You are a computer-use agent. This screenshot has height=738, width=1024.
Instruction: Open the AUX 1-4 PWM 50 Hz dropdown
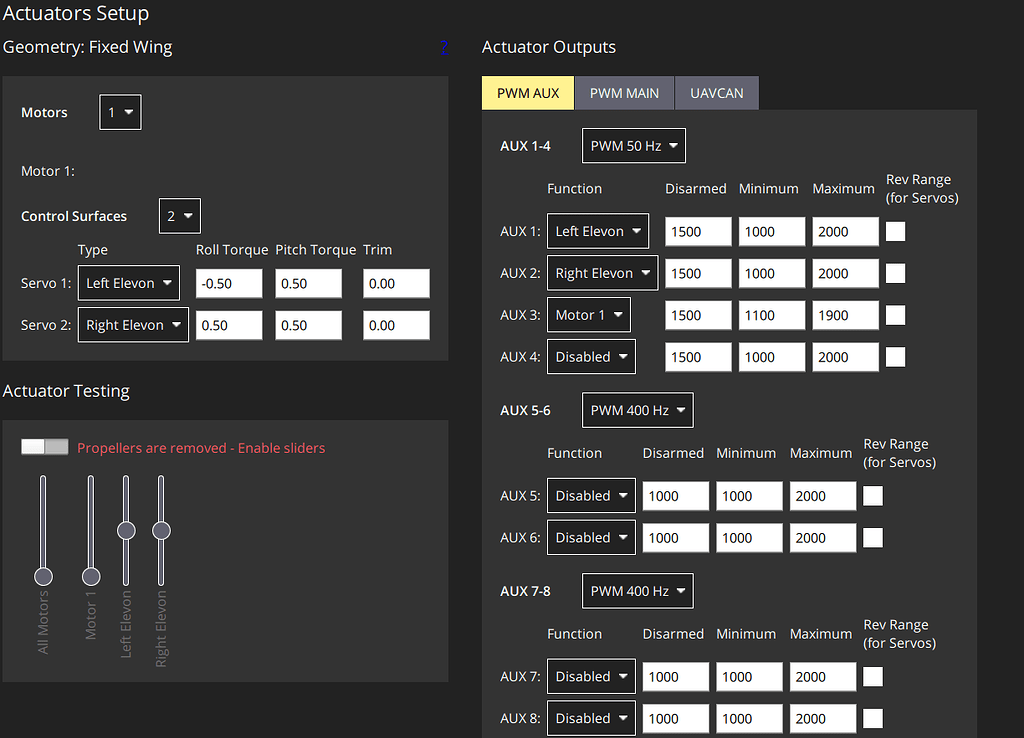point(633,145)
